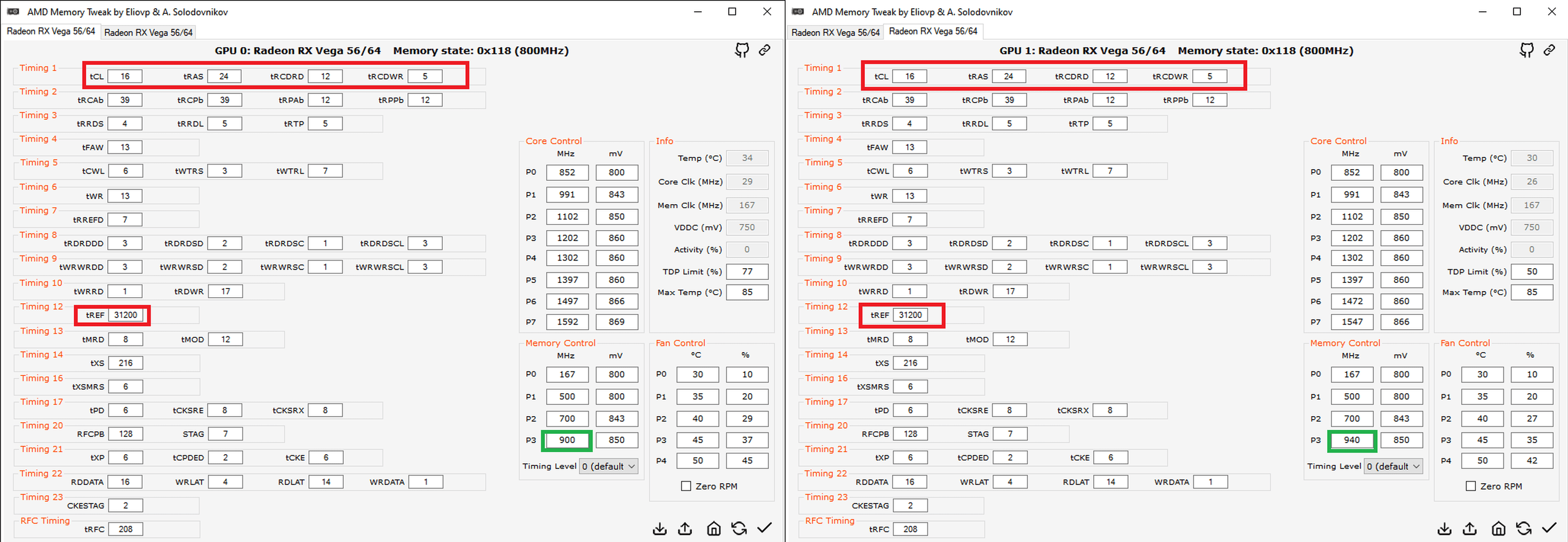Click Memory Control P3 MHz field for GPU 1

1351,440
